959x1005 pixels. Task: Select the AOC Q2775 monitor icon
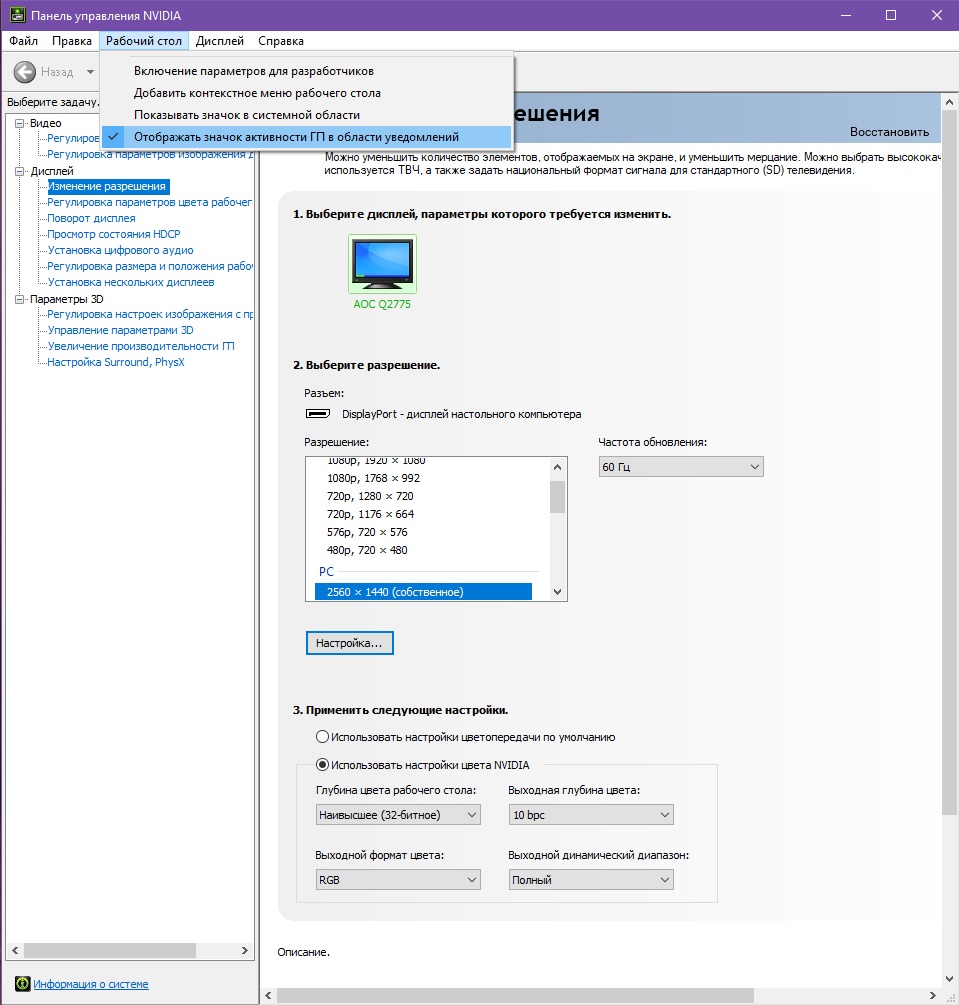coord(382,263)
